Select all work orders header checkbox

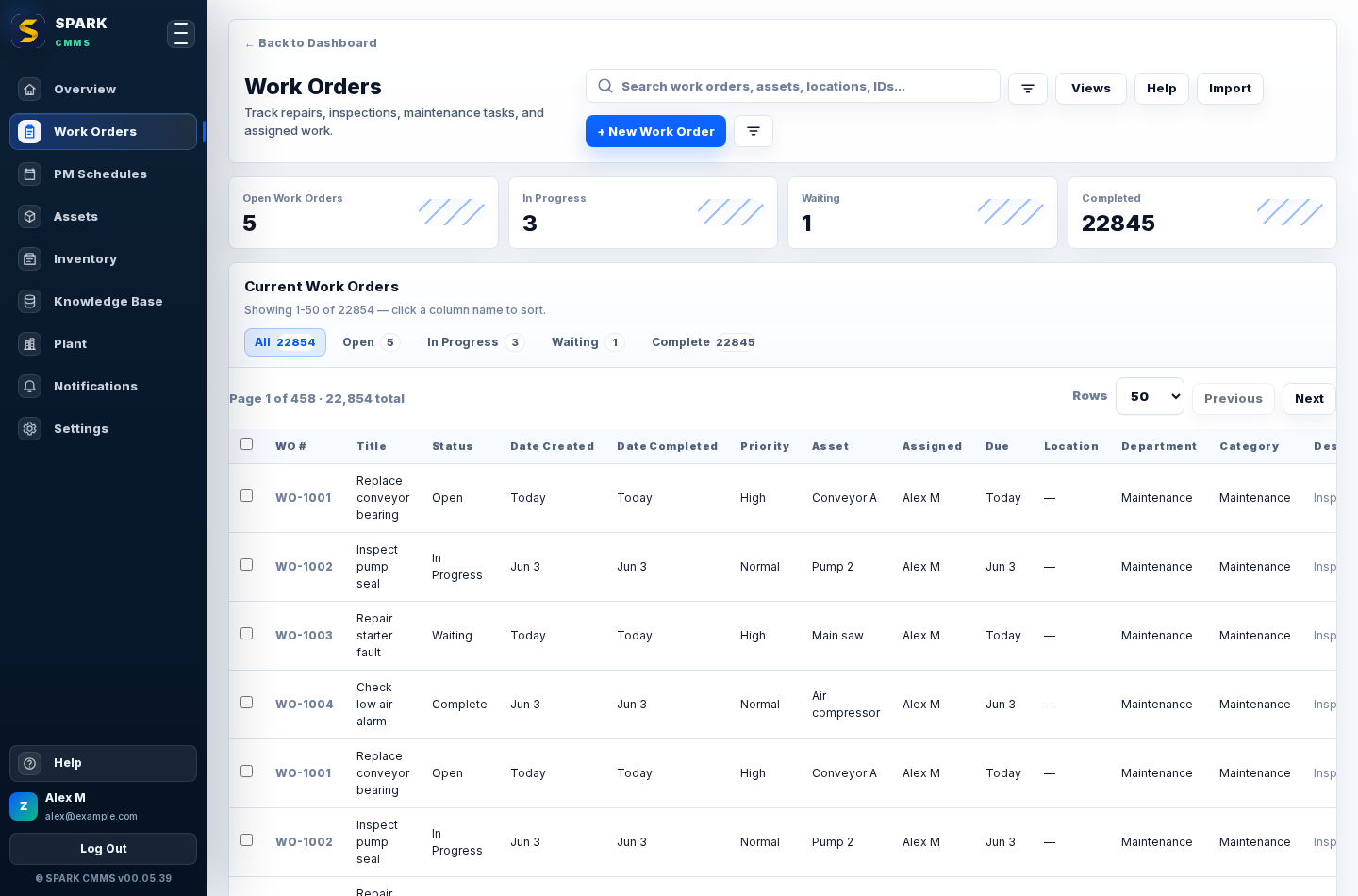click(x=247, y=444)
